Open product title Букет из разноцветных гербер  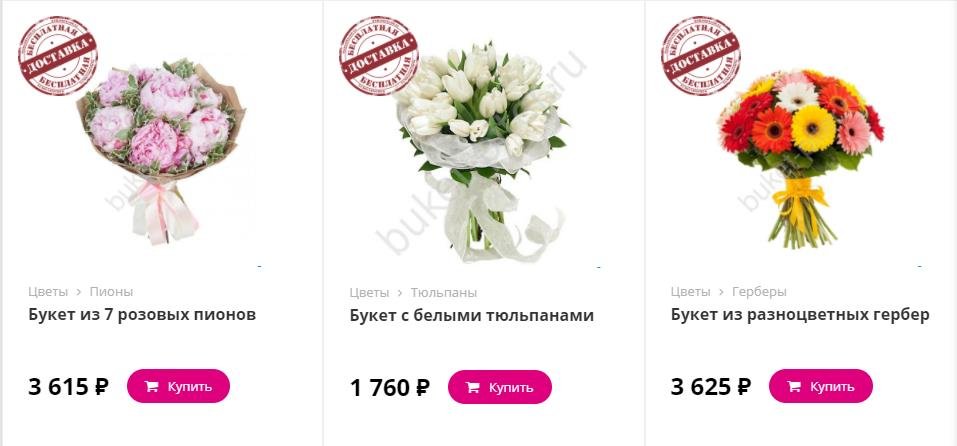(x=800, y=315)
